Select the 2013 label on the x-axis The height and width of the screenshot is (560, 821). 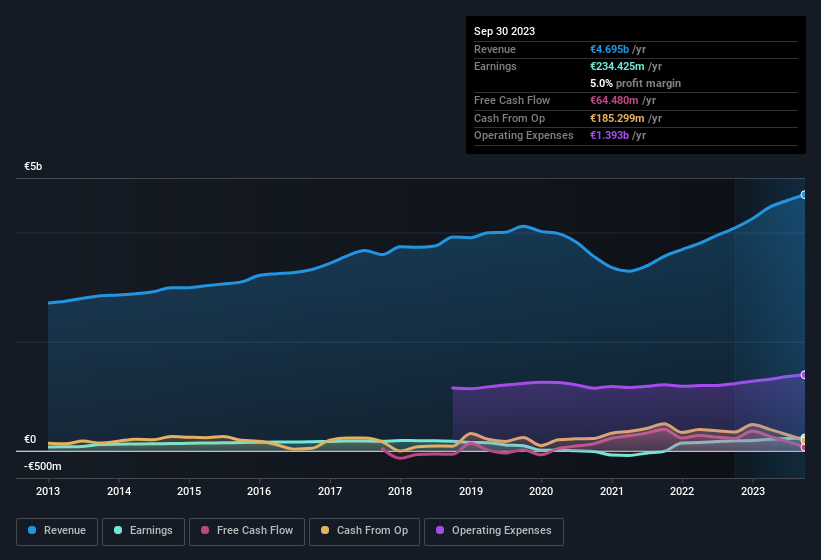pyautogui.click(x=48, y=491)
